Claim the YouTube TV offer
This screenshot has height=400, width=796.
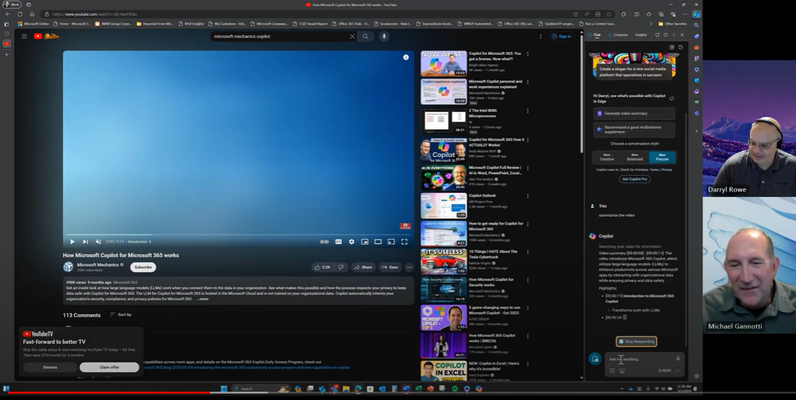point(109,367)
